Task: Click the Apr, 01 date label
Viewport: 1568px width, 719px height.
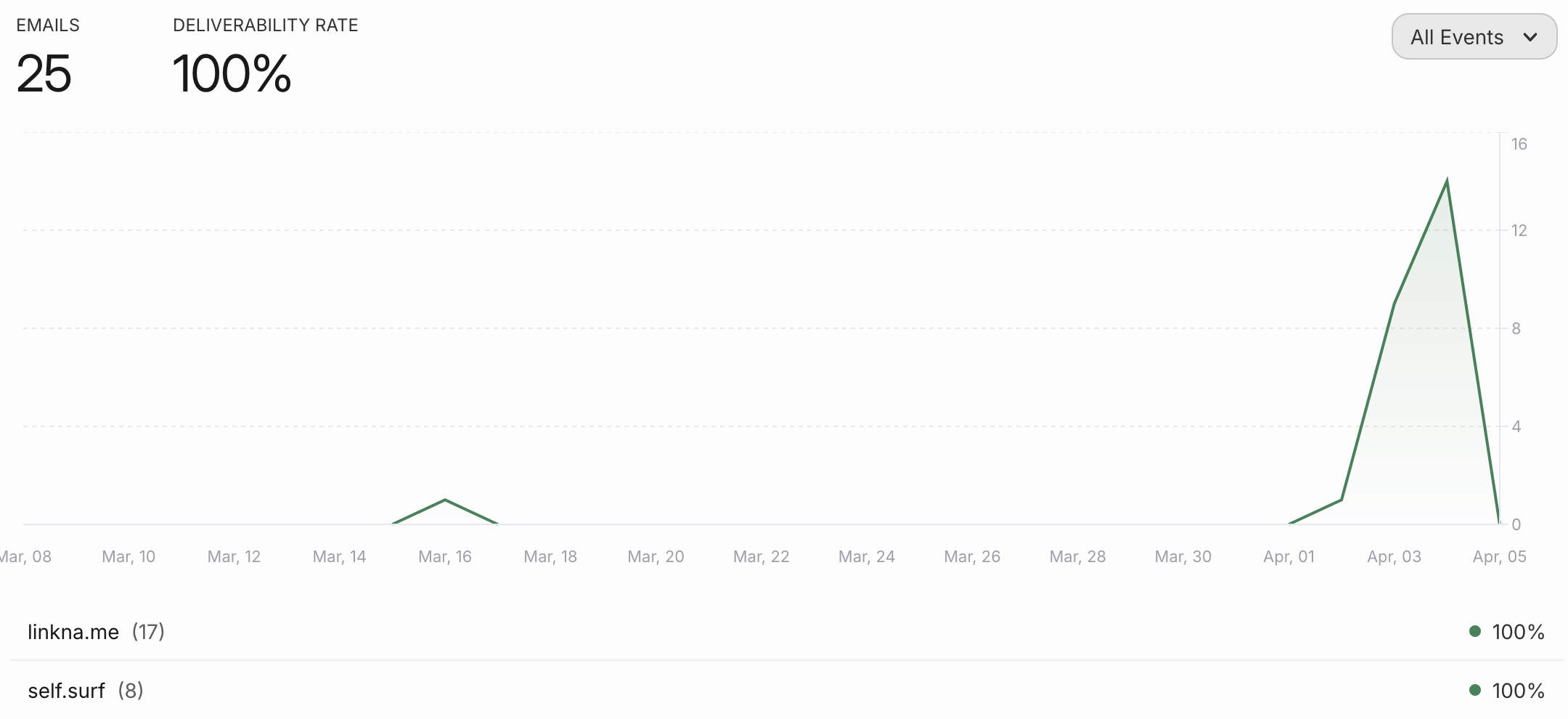Action: tap(1289, 557)
